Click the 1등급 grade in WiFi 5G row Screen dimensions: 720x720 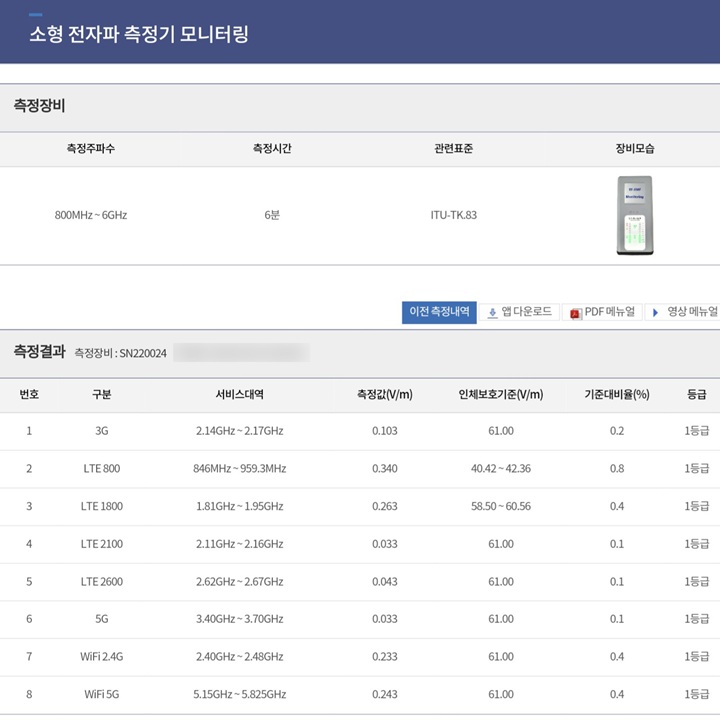tap(697, 694)
